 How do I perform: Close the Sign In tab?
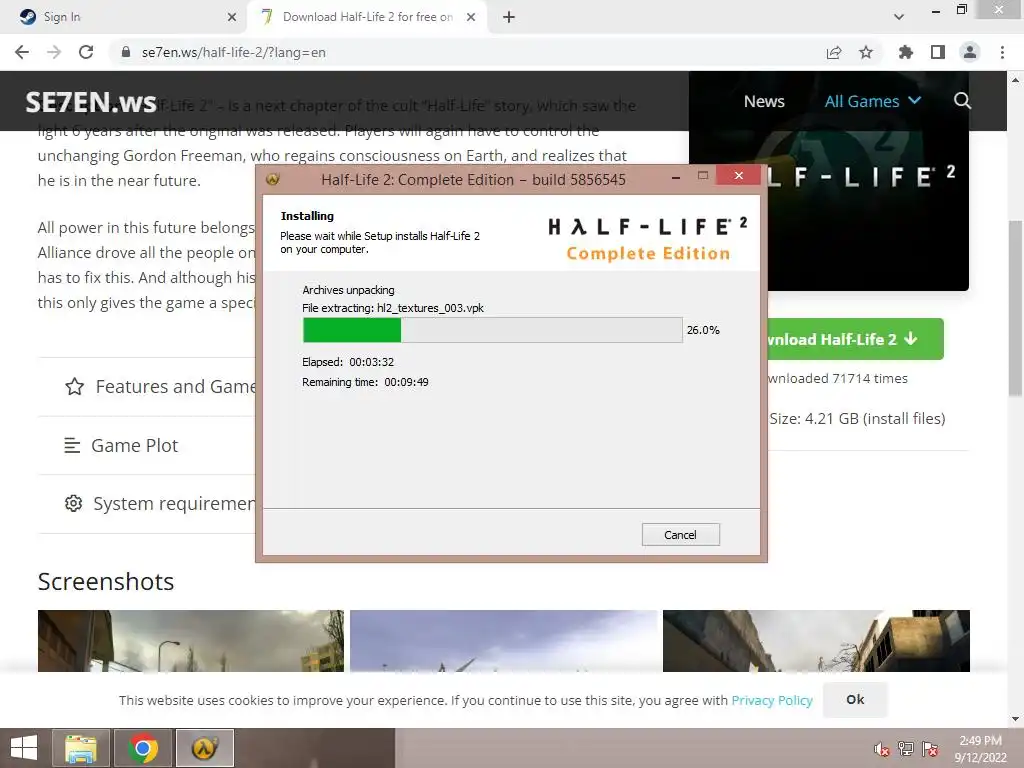point(232,17)
